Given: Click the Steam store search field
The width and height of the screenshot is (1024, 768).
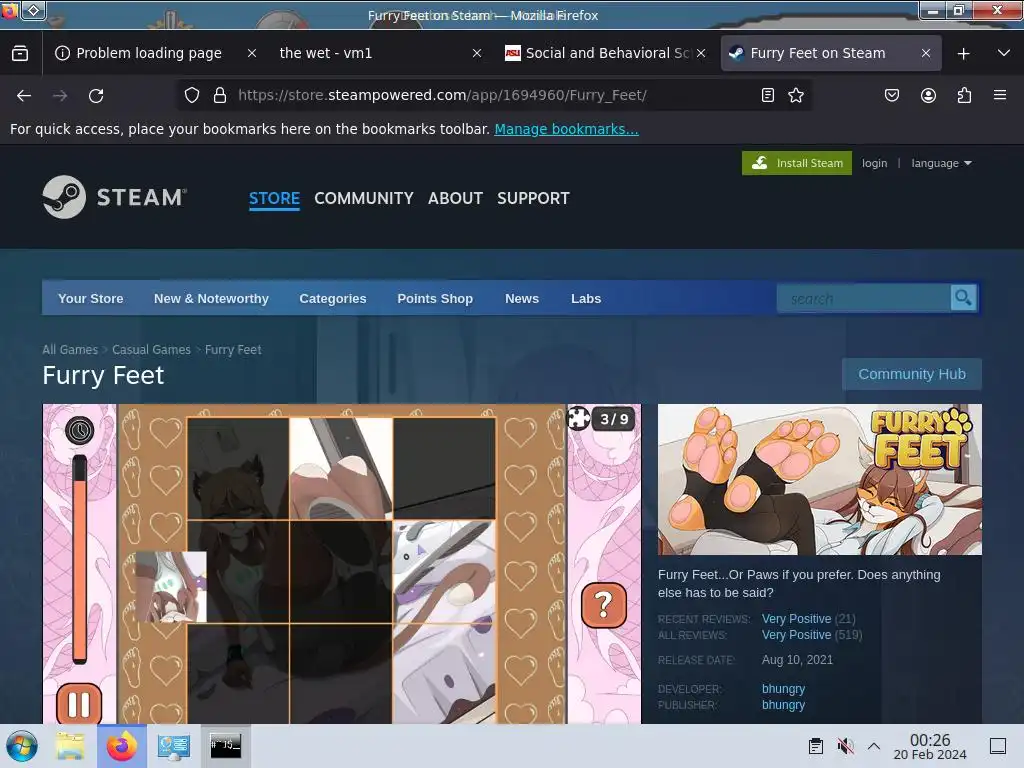Looking at the screenshot, I should 863,298.
